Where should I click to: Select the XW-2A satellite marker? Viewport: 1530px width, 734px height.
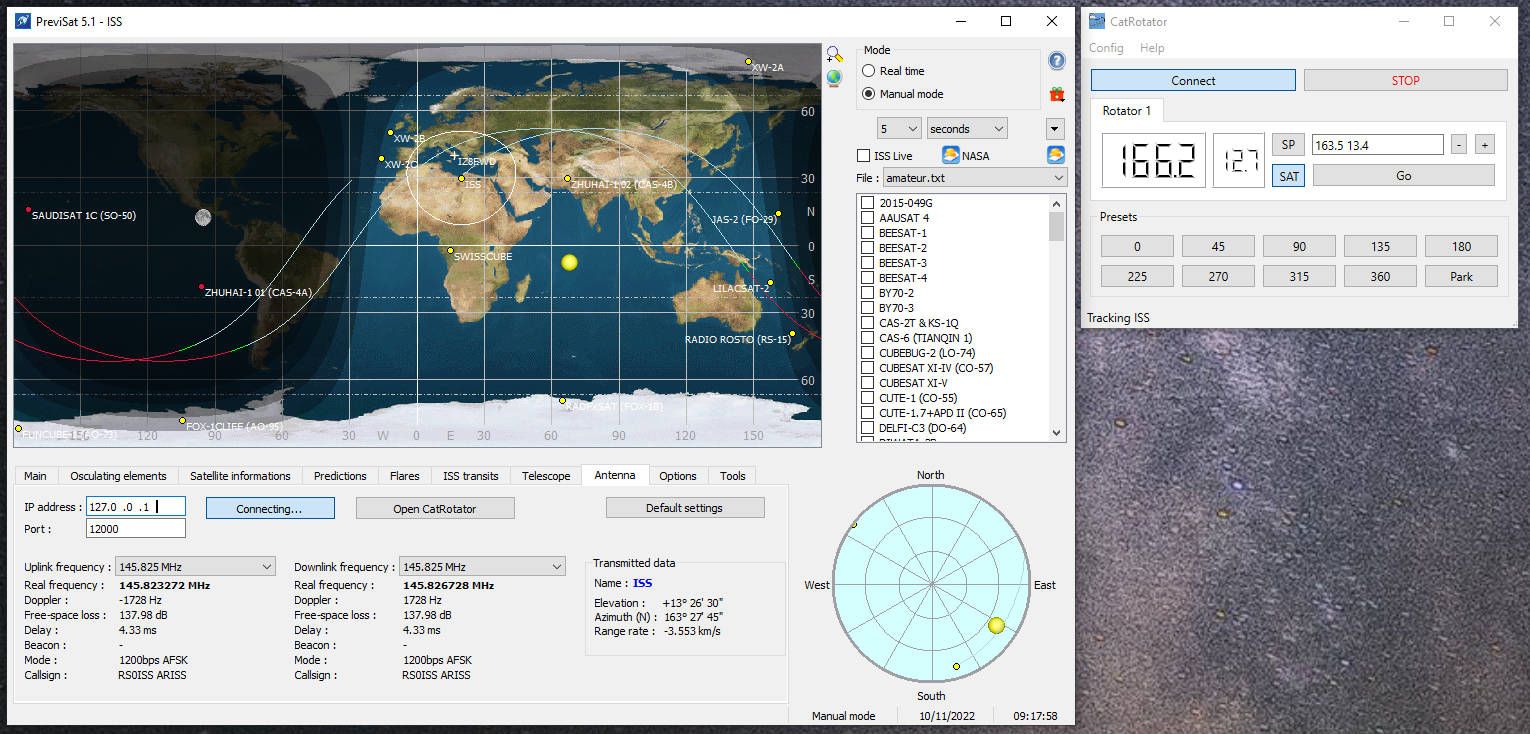click(x=748, y=62)
